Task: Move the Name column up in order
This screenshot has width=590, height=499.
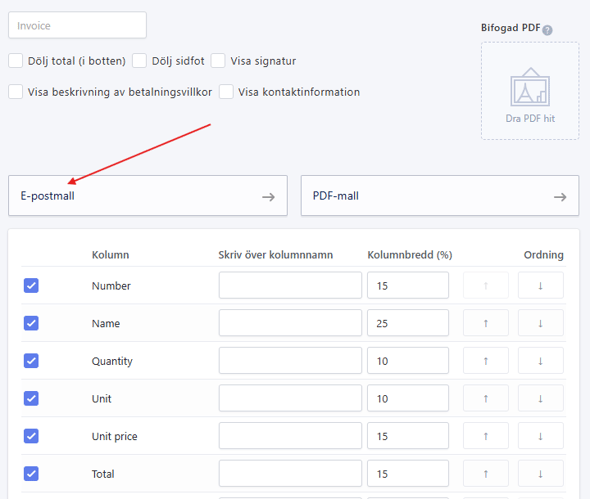Action: [x=485, y=323]
